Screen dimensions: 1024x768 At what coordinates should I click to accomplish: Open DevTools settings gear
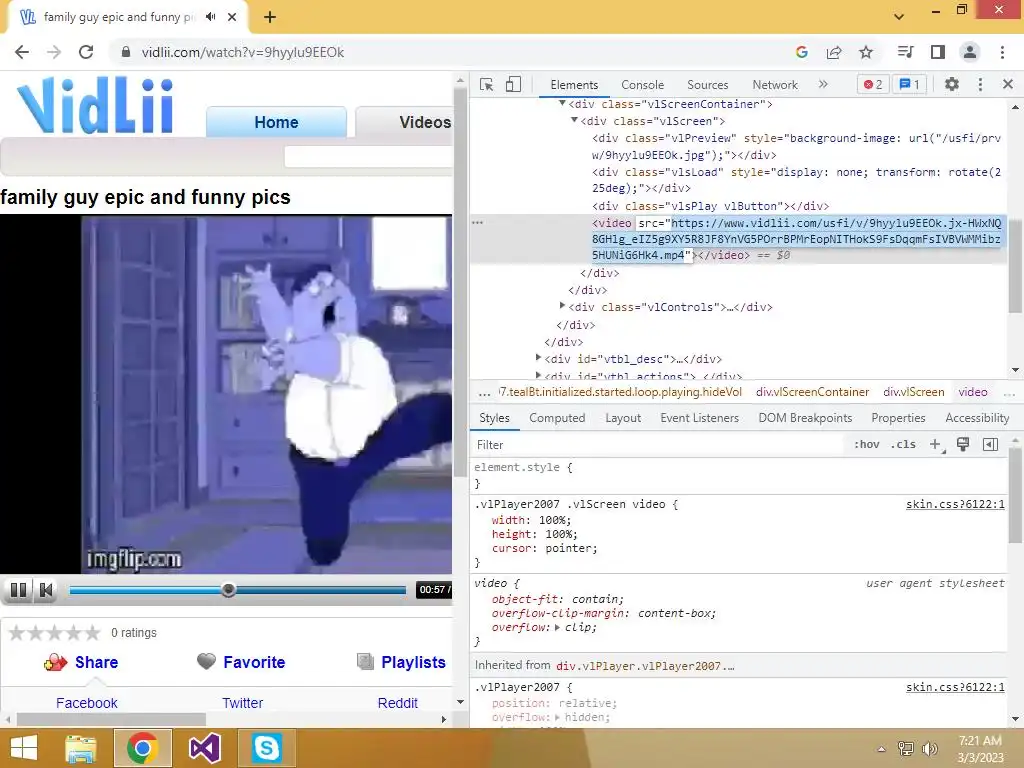click(x=952, y=84)
